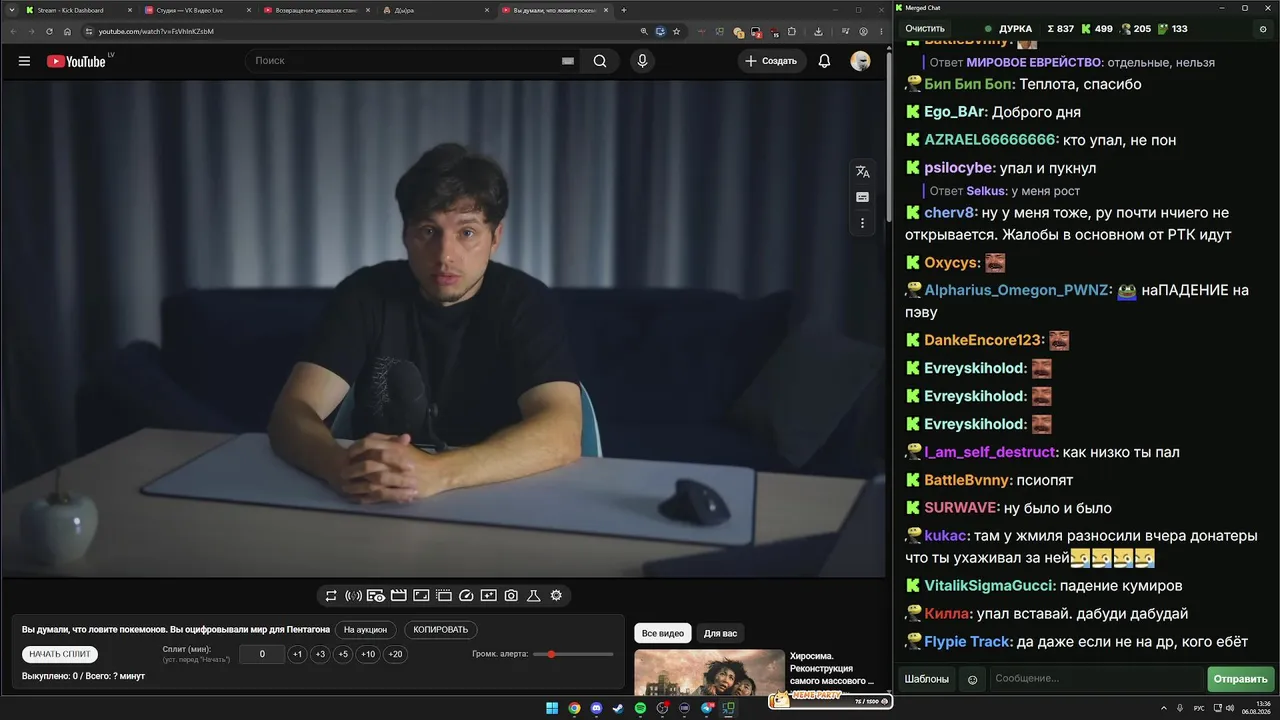Switch to the Студия — VK Видео Live tab
Image resolution: width=1280 pixels, height=720 pixels.
point(198,10)
